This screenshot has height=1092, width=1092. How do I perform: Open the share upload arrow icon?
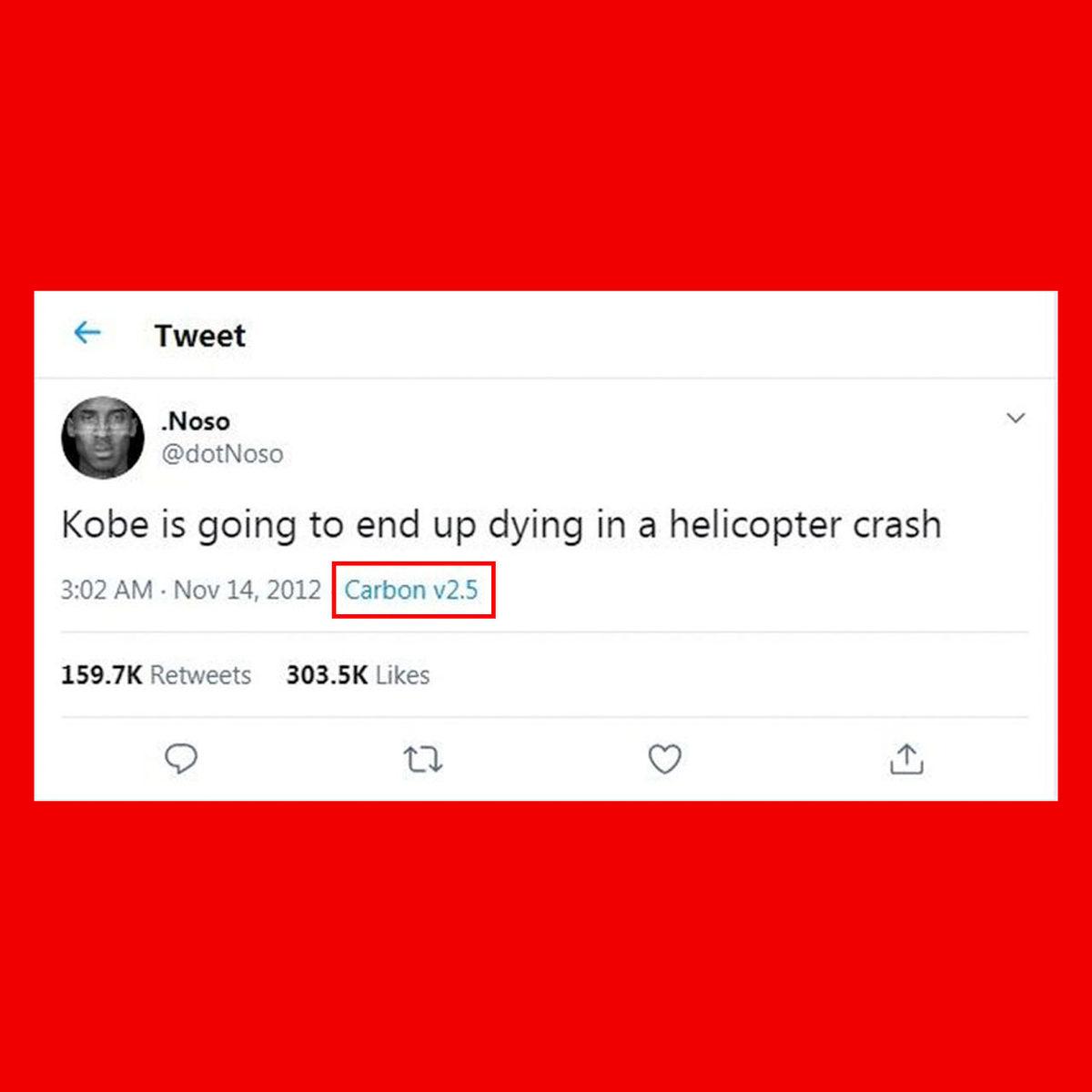906,758
